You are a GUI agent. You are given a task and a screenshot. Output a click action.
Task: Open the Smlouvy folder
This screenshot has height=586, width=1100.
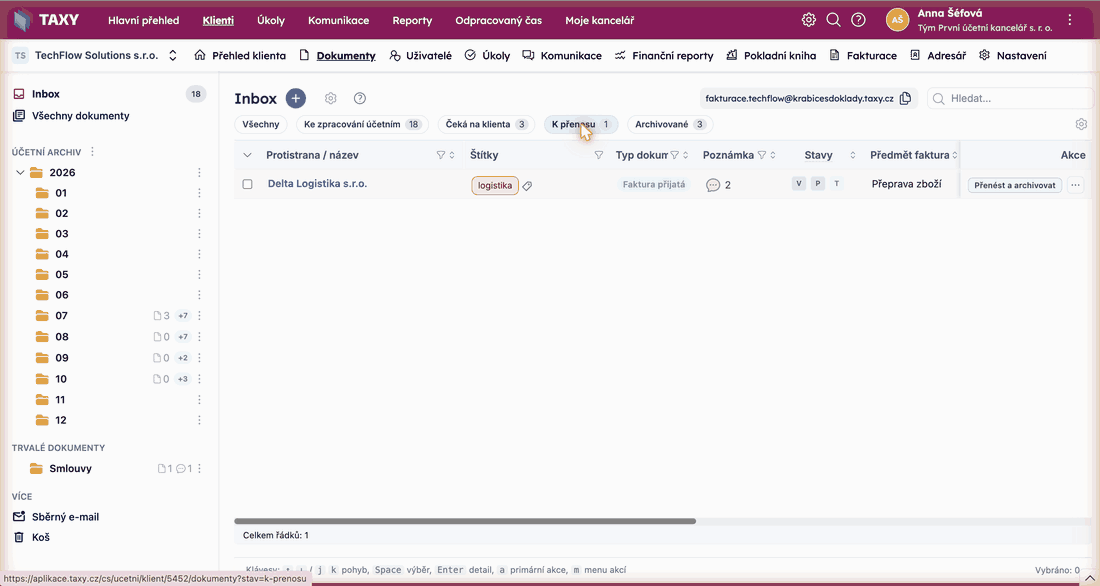pyautogui.click(x=70, y=468)
